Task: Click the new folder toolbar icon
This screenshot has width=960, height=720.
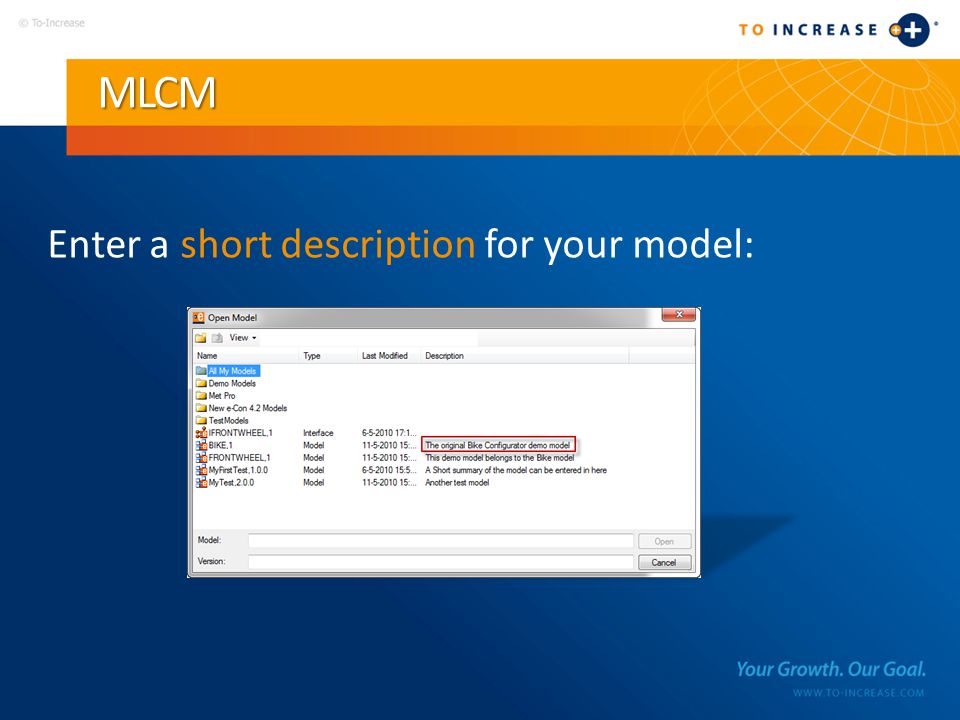Action: 201,338
